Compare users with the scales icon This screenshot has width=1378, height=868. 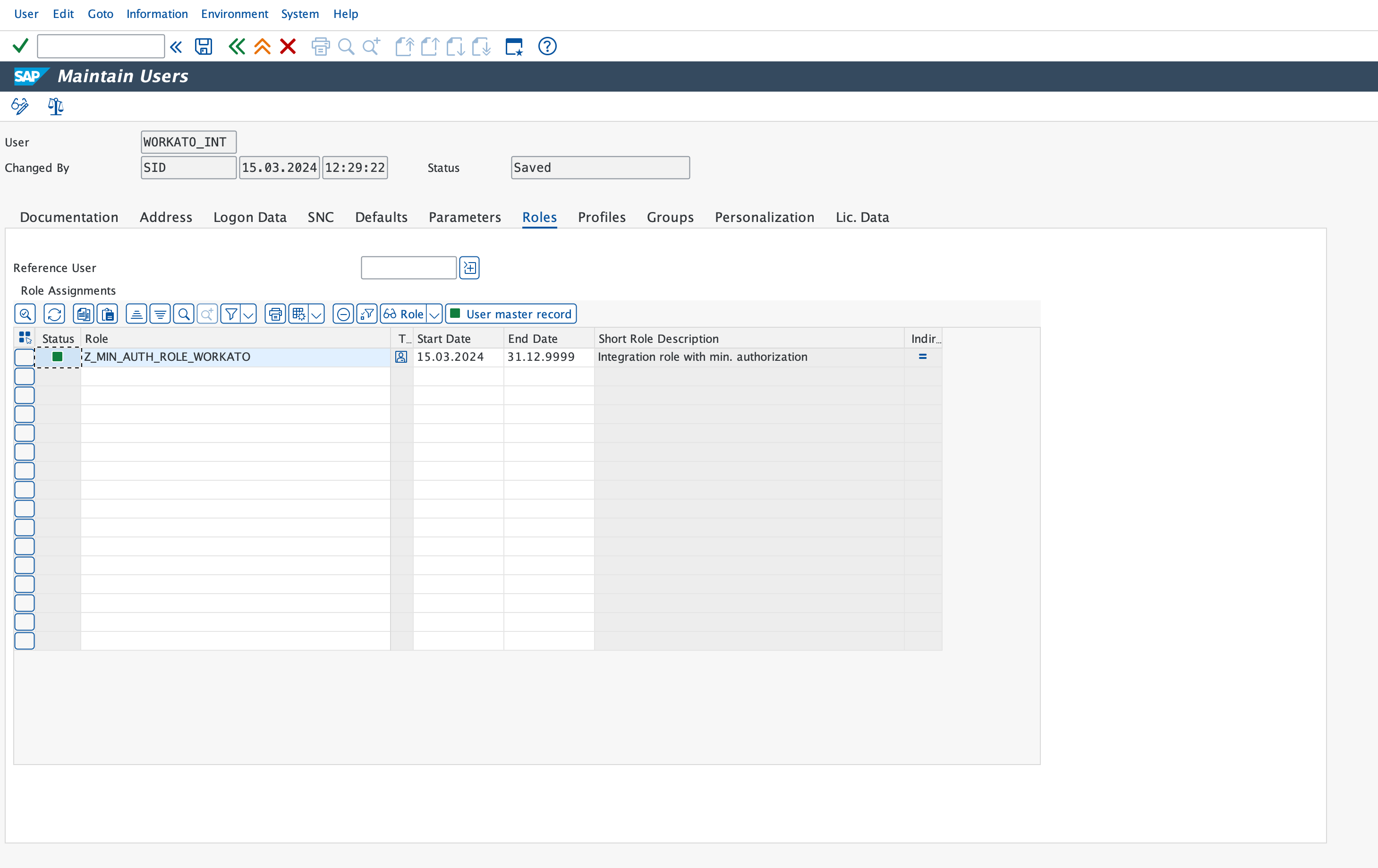(56, 106)
